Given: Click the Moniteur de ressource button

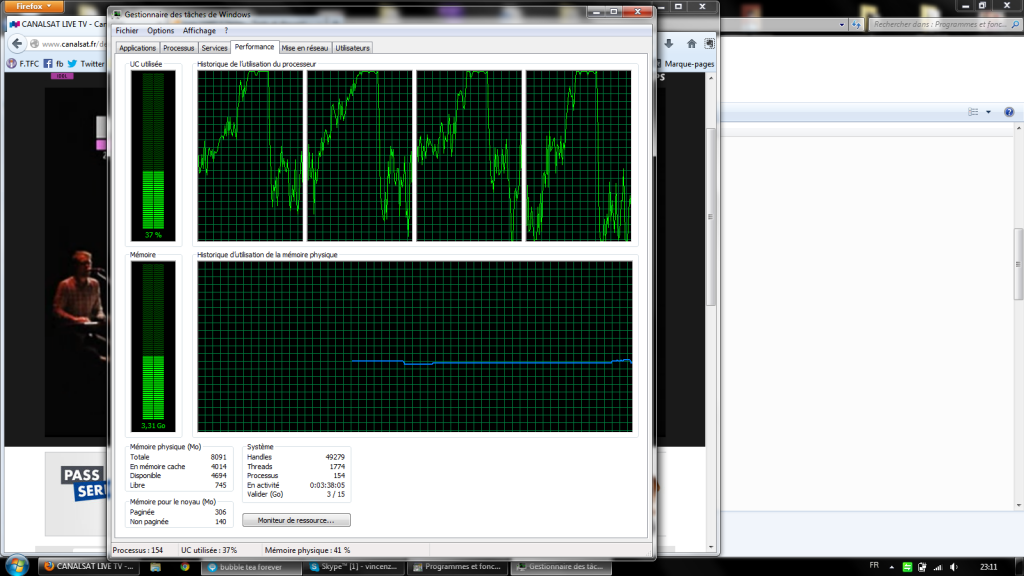Looking at the screenshot, I should point(296,520).
